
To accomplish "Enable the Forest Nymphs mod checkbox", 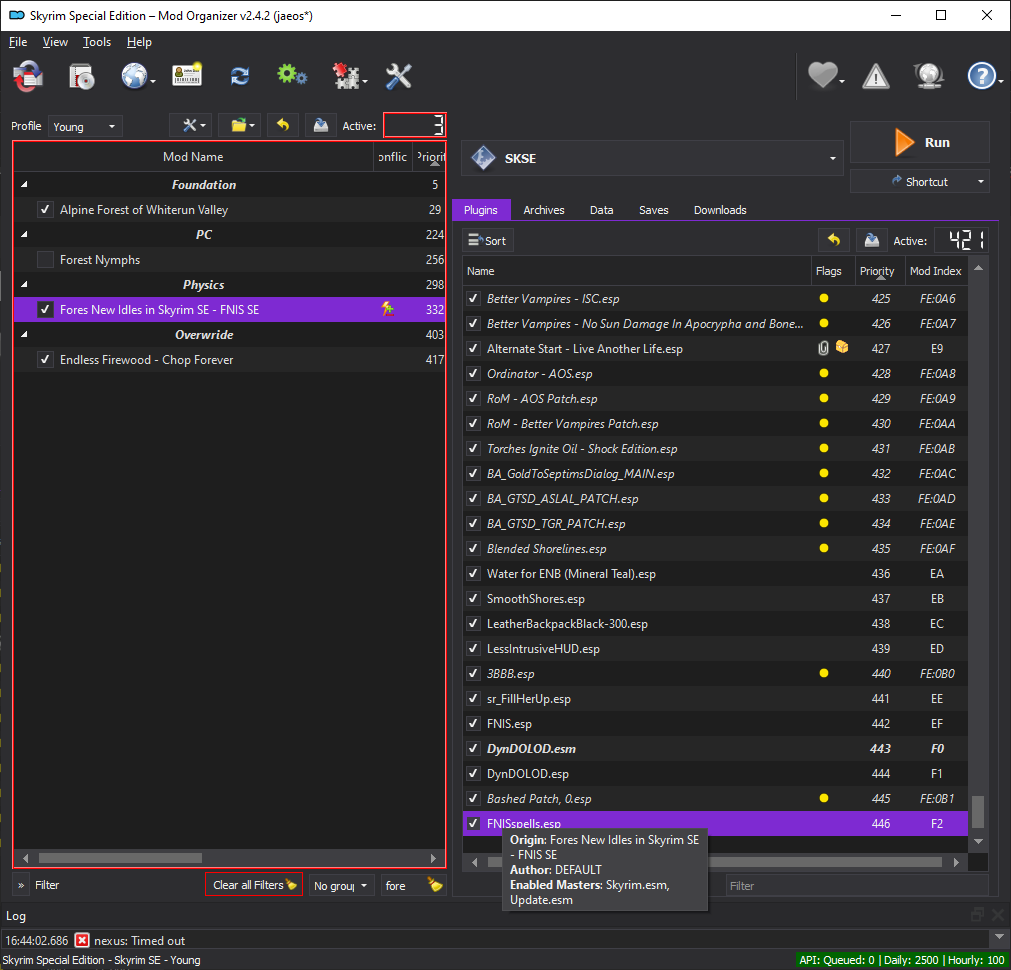I will [x=45, y=259].
